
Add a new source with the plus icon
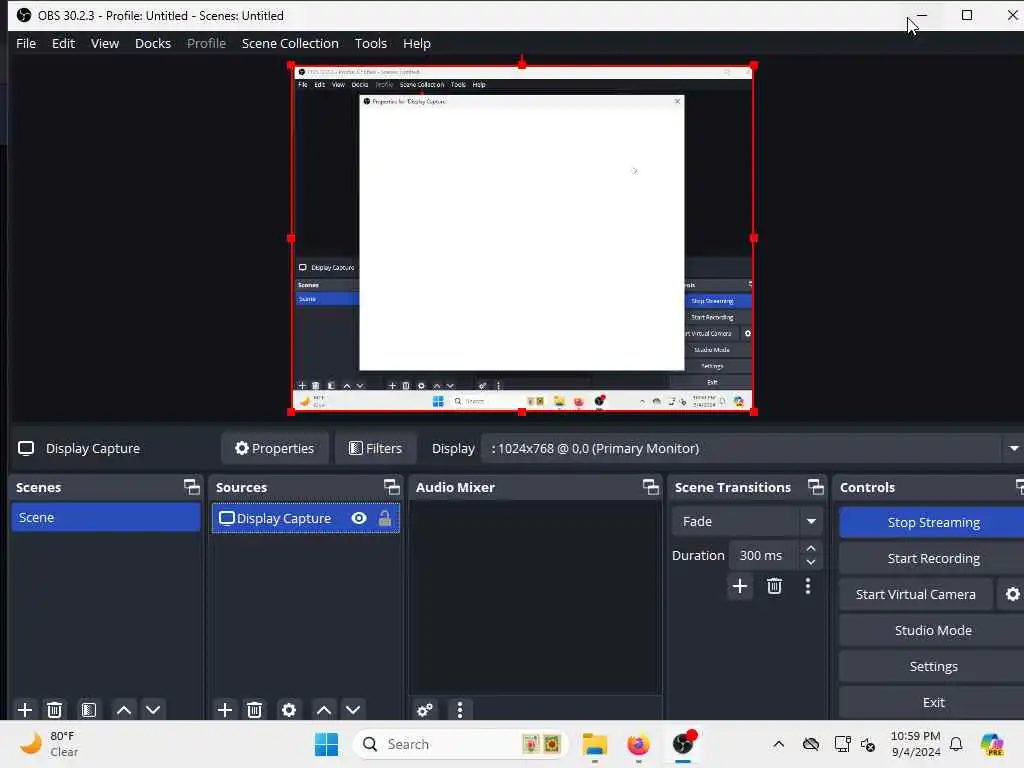click(x=225, y=710)
